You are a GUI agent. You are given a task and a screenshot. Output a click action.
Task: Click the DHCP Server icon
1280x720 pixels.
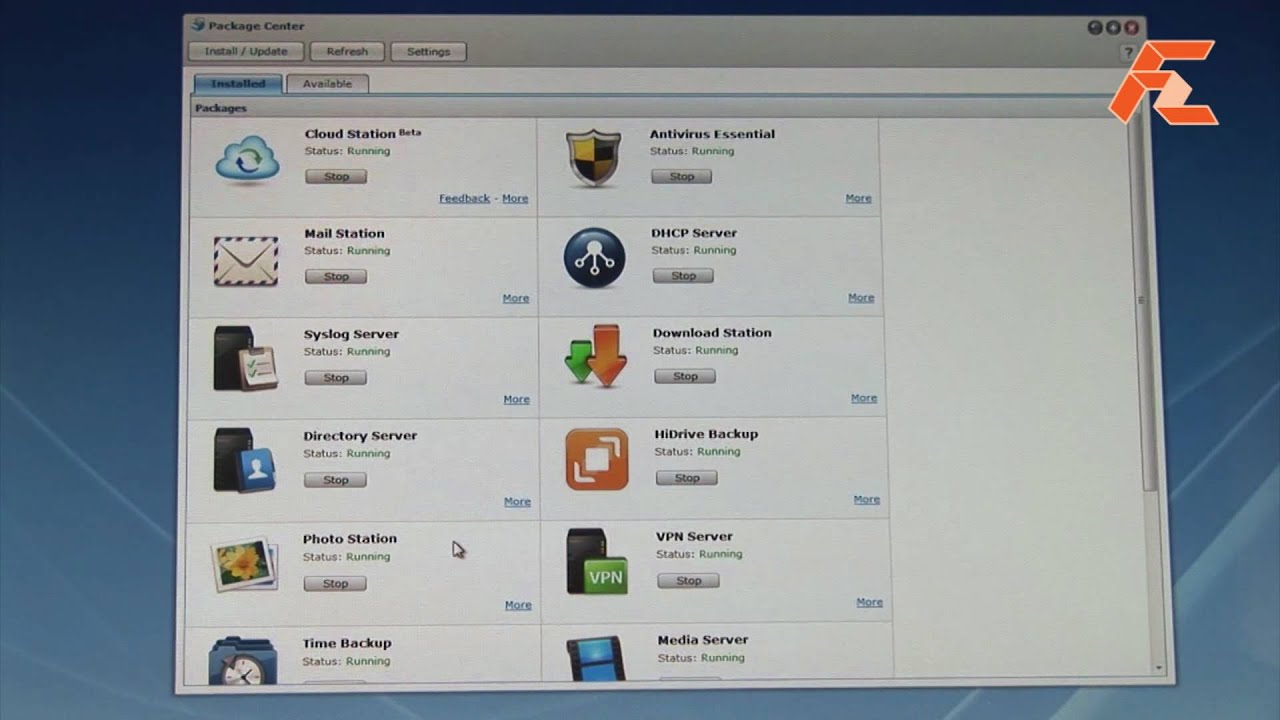[594, 258]
